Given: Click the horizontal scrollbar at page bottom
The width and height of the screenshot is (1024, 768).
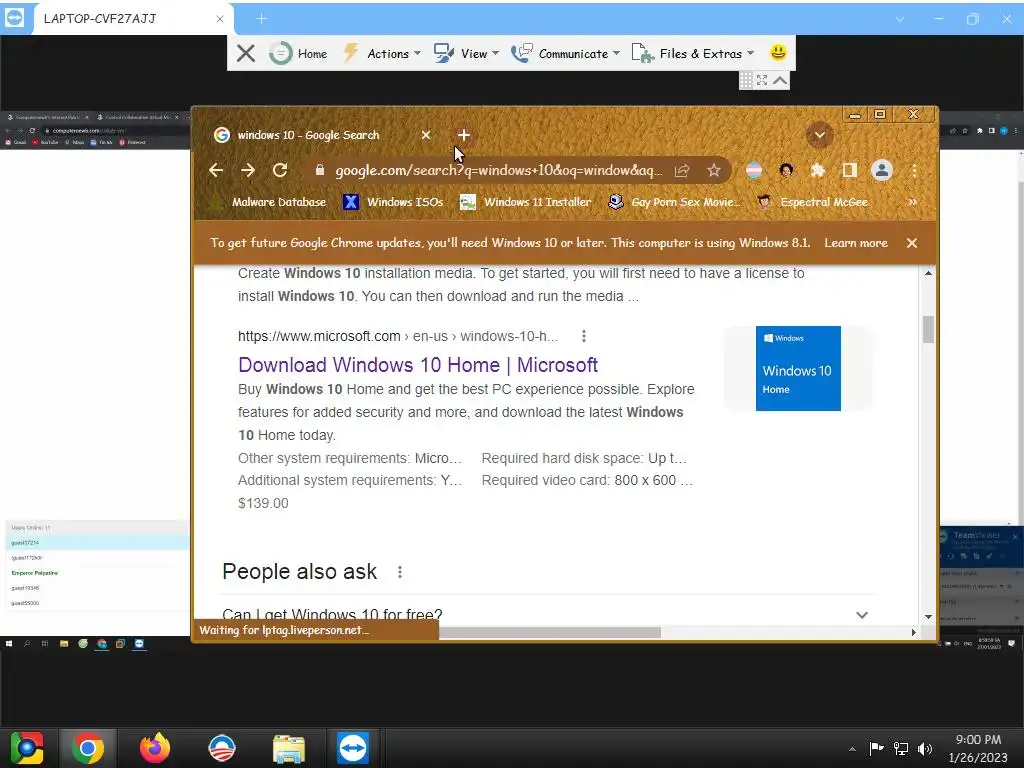Looking at the screenshot, I should (x=550, y=632).
